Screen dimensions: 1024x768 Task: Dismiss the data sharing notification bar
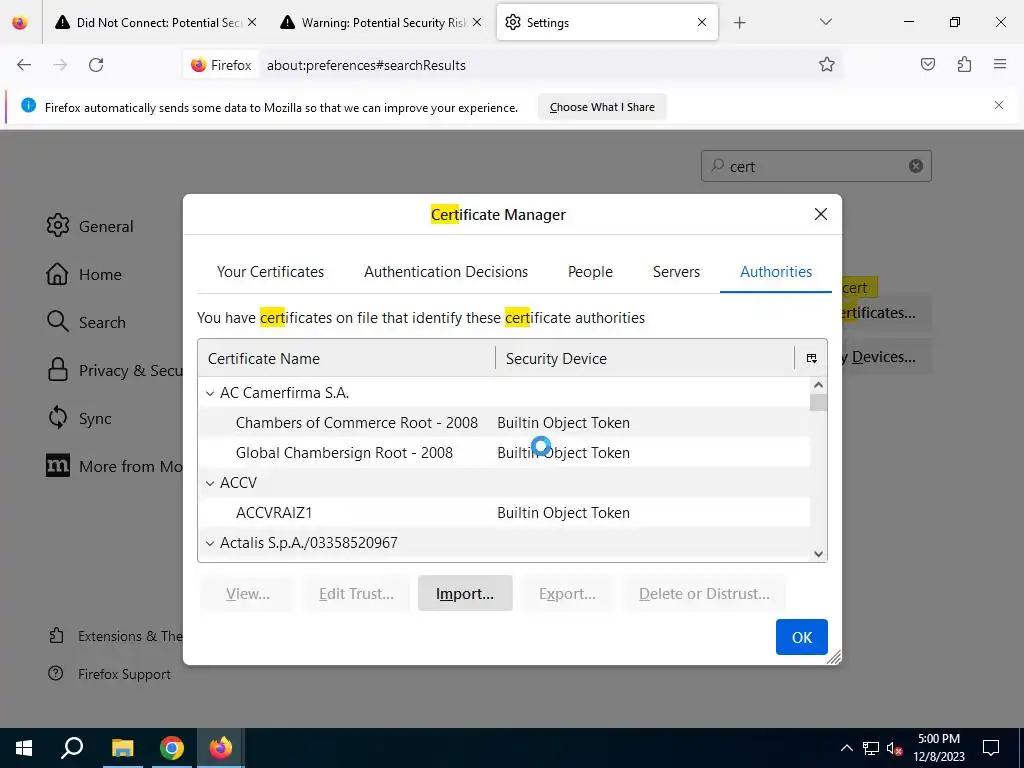click(x=999, y=105)
